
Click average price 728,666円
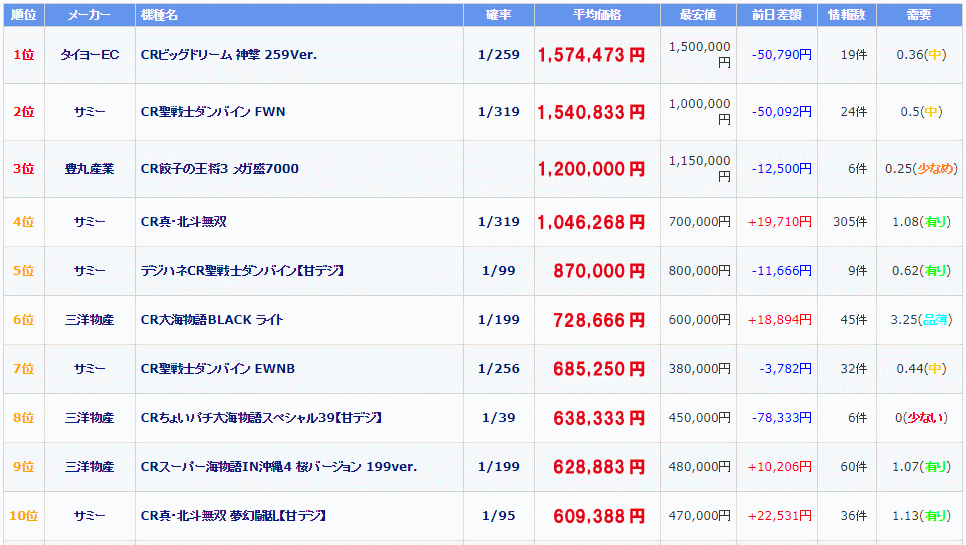(x=599, y=320)
